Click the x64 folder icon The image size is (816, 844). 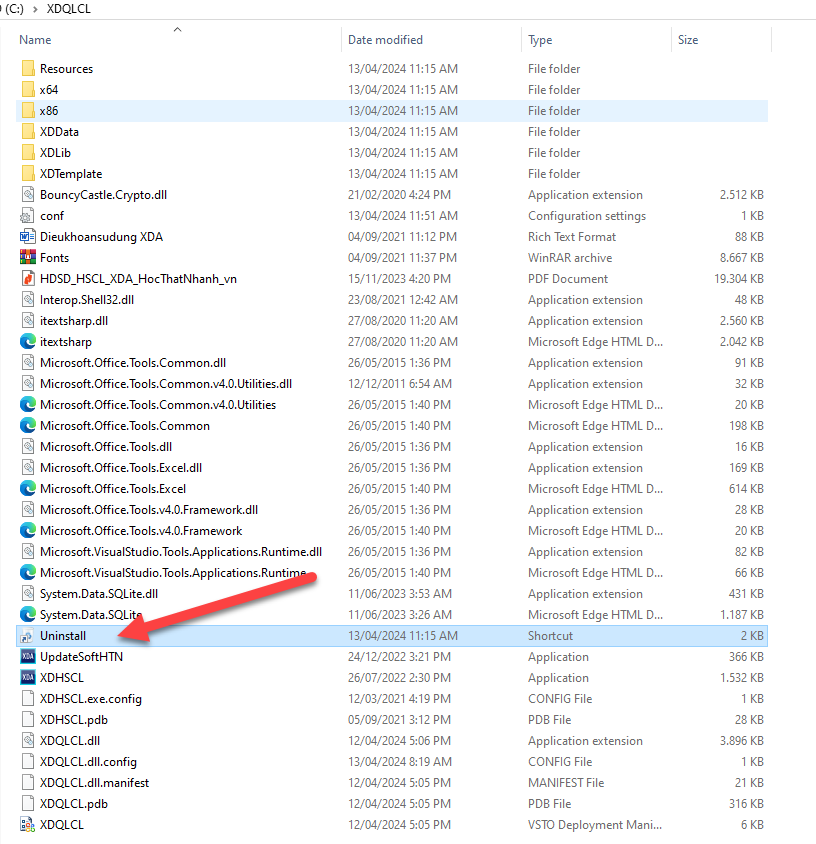tap(28, 89)
